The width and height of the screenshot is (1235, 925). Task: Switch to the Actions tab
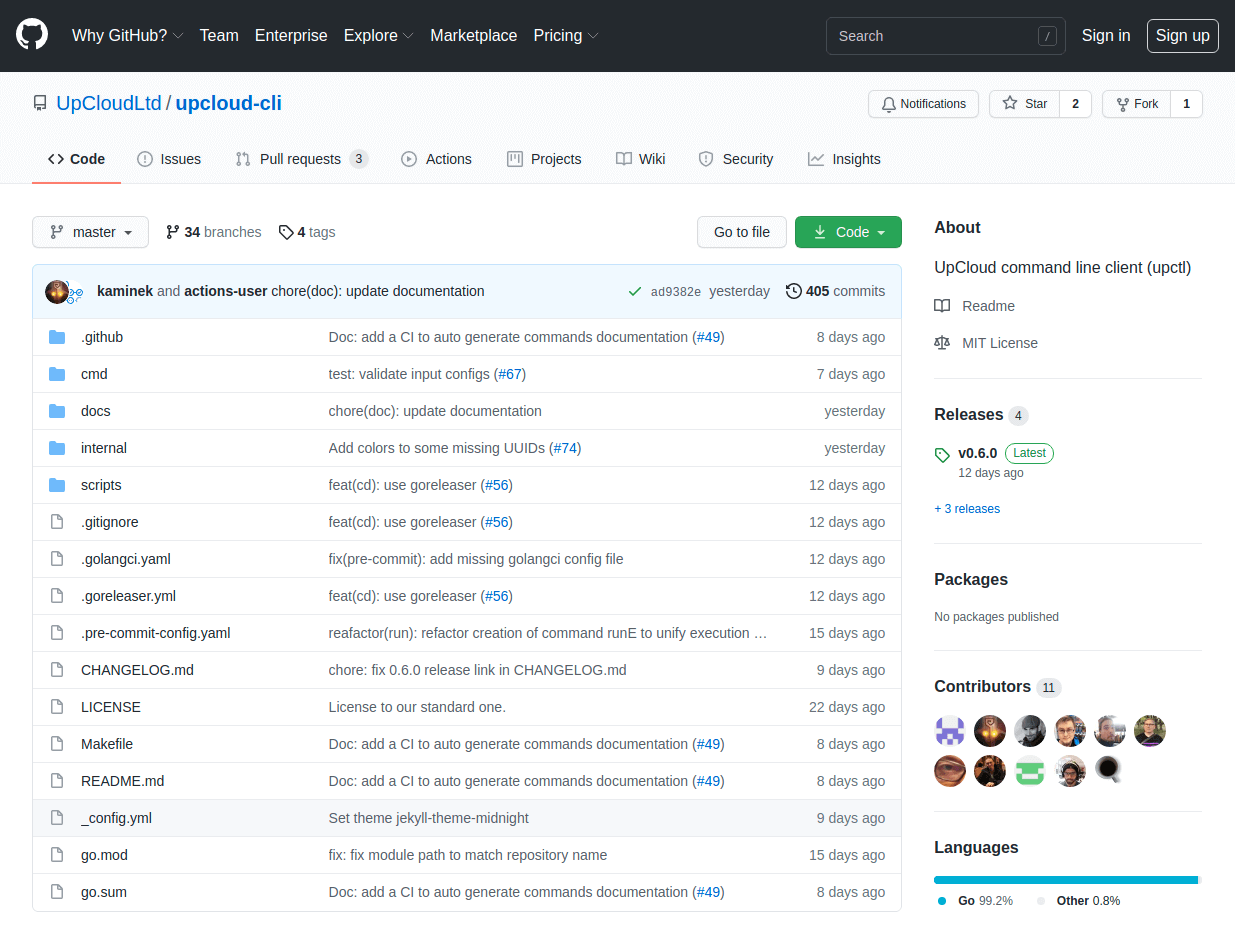[x=436, y=159]
